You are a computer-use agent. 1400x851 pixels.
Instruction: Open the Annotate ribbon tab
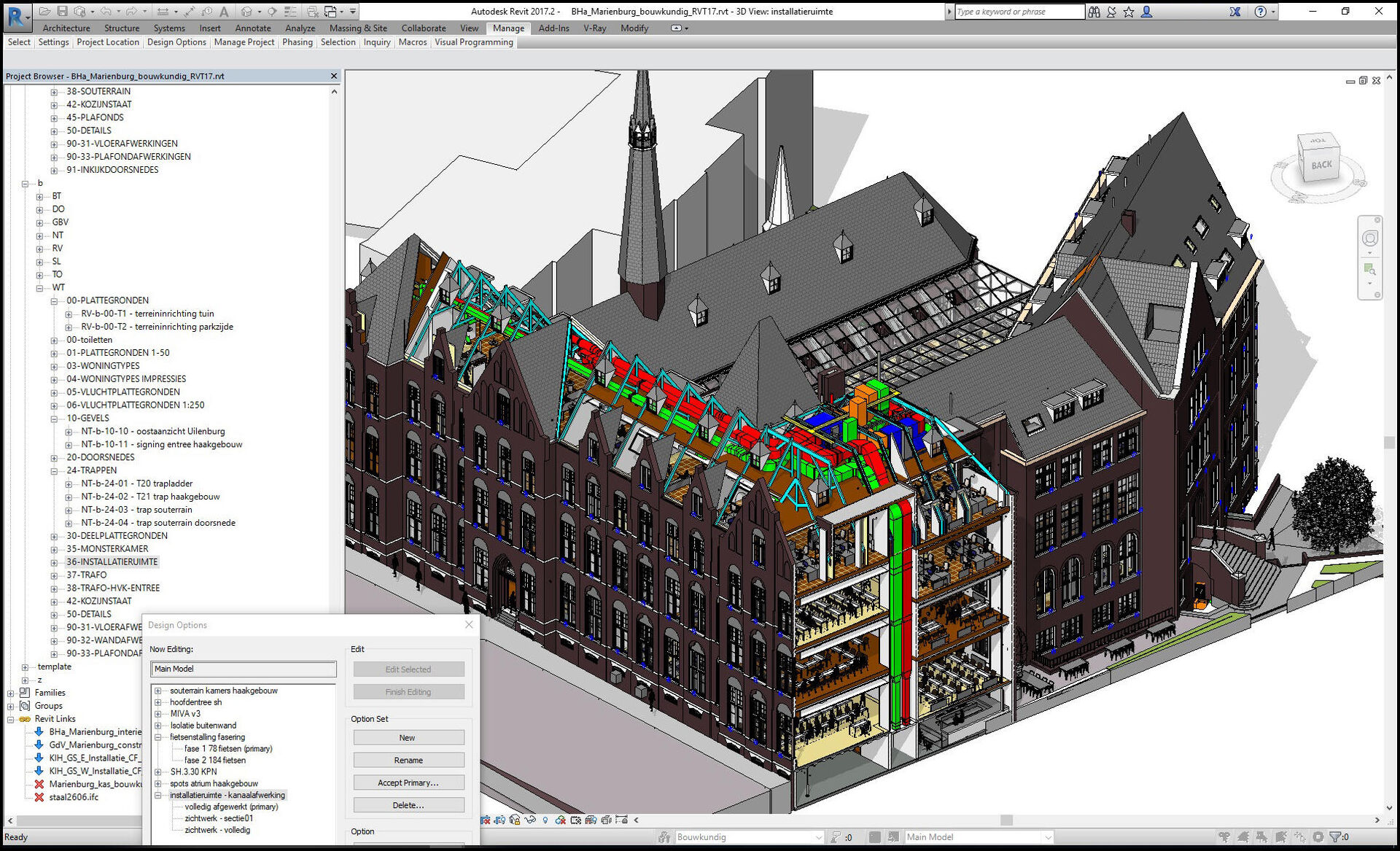click(x=253, y=28)
